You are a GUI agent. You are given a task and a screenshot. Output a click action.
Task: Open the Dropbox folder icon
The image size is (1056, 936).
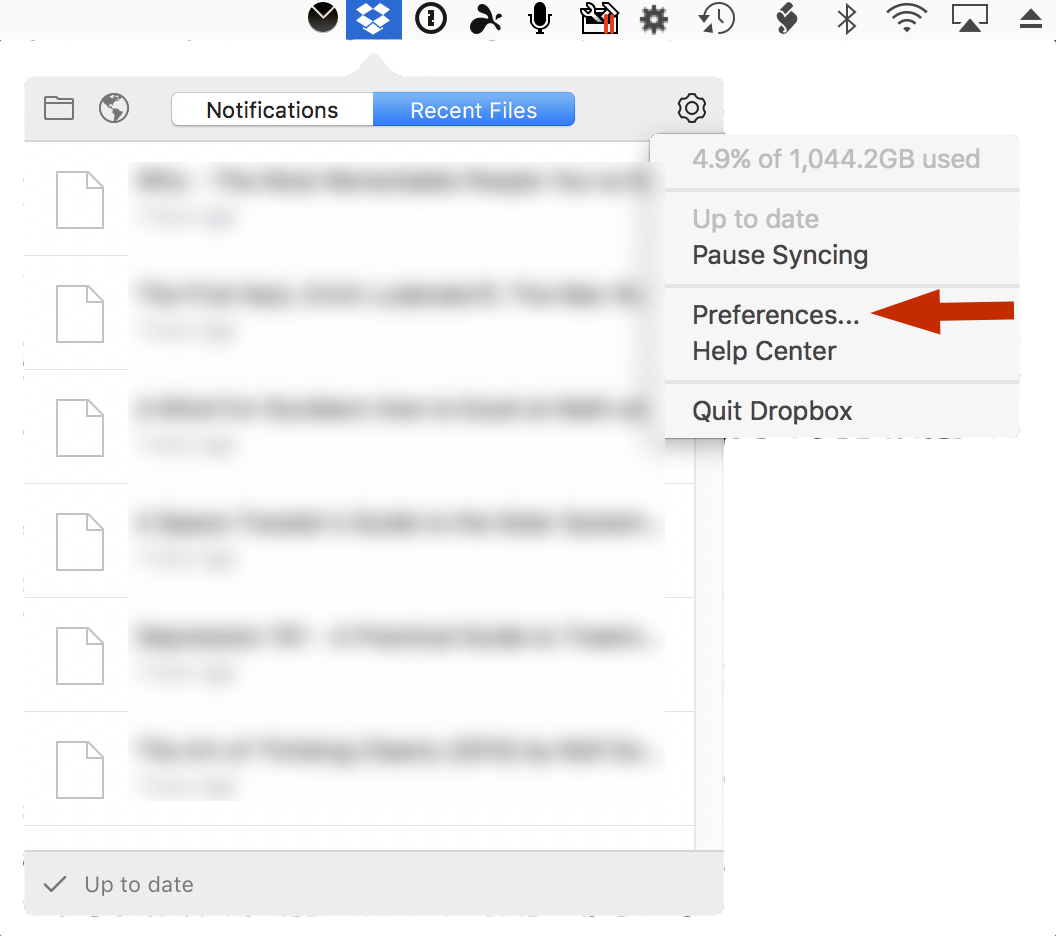(59, 108)
